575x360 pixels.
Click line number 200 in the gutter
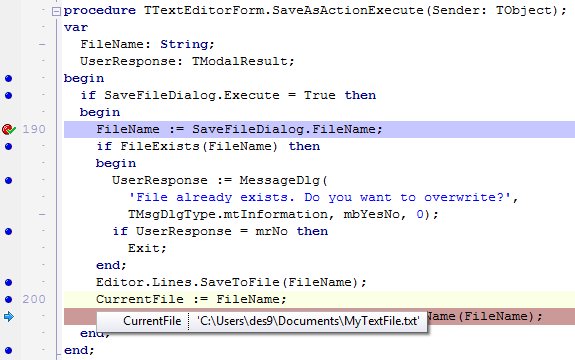tap(34, 299)
